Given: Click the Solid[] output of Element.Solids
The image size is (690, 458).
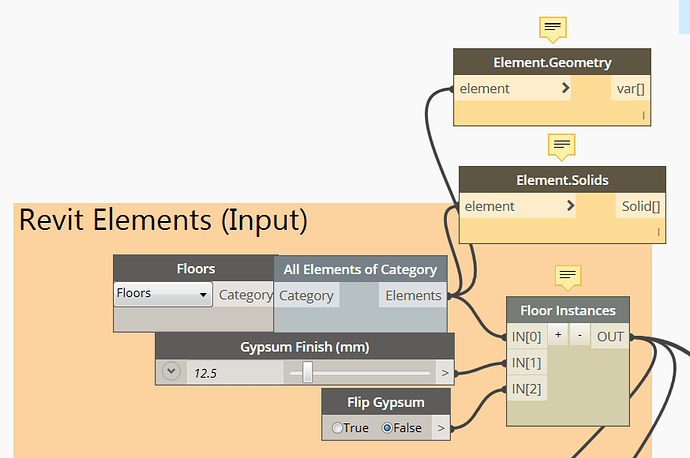Looking at the screenshot, I should click(x=640, y=206).
